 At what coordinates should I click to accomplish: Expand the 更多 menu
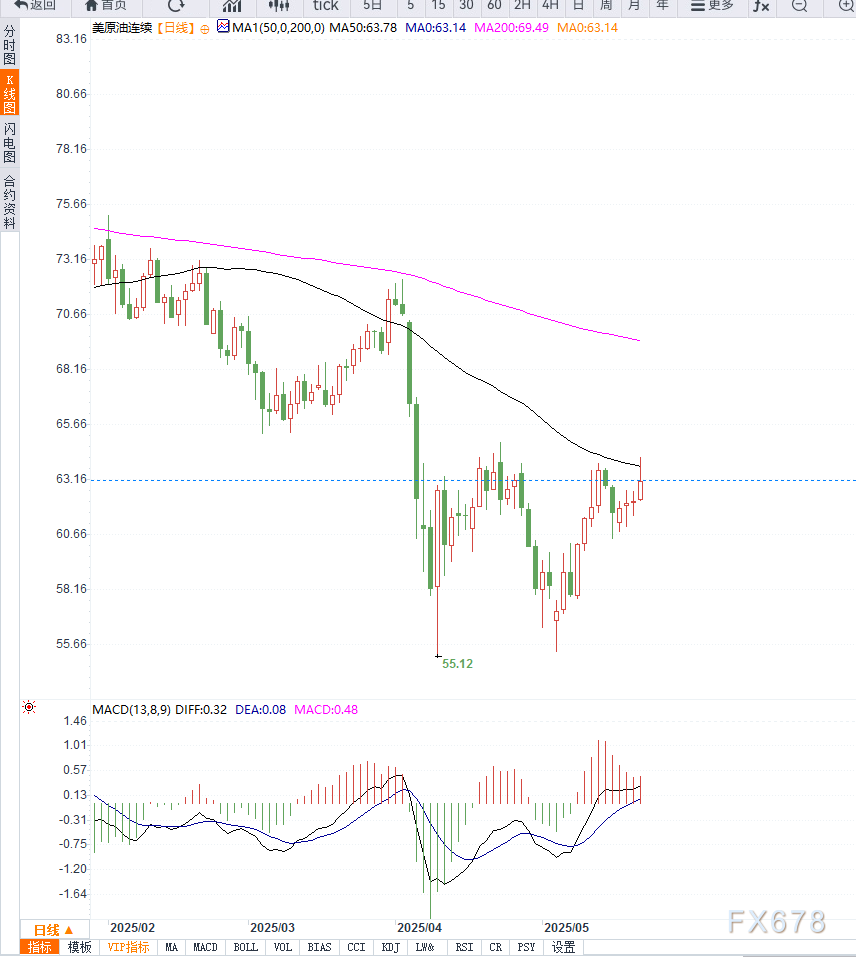coord(712,6)
